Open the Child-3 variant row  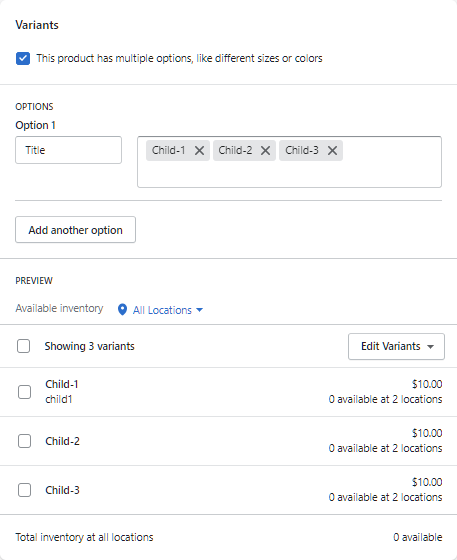pyautogui.click(x=228, y=490)
